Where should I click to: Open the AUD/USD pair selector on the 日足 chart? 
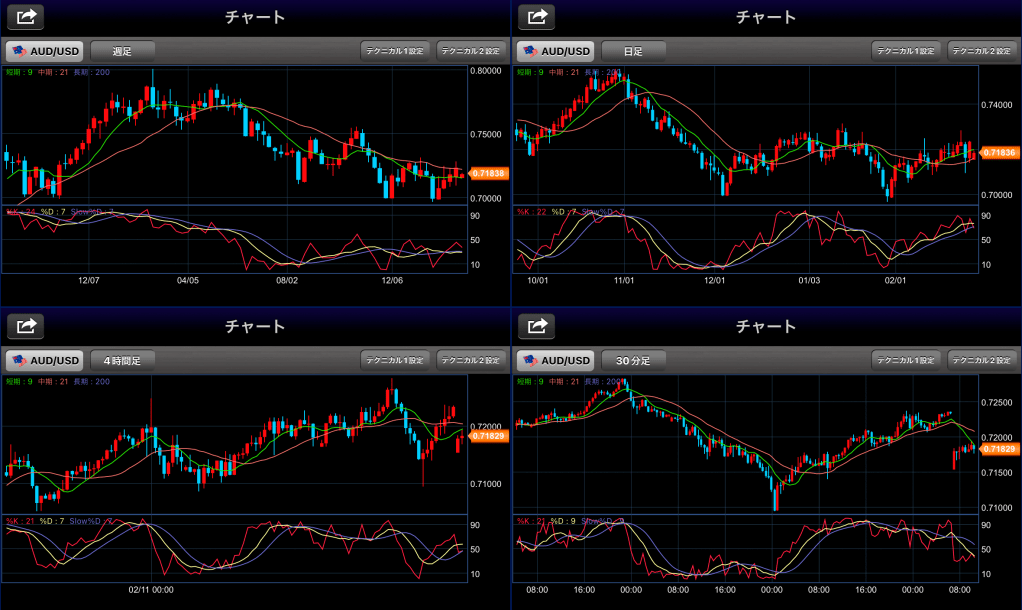tap(555, 51)
